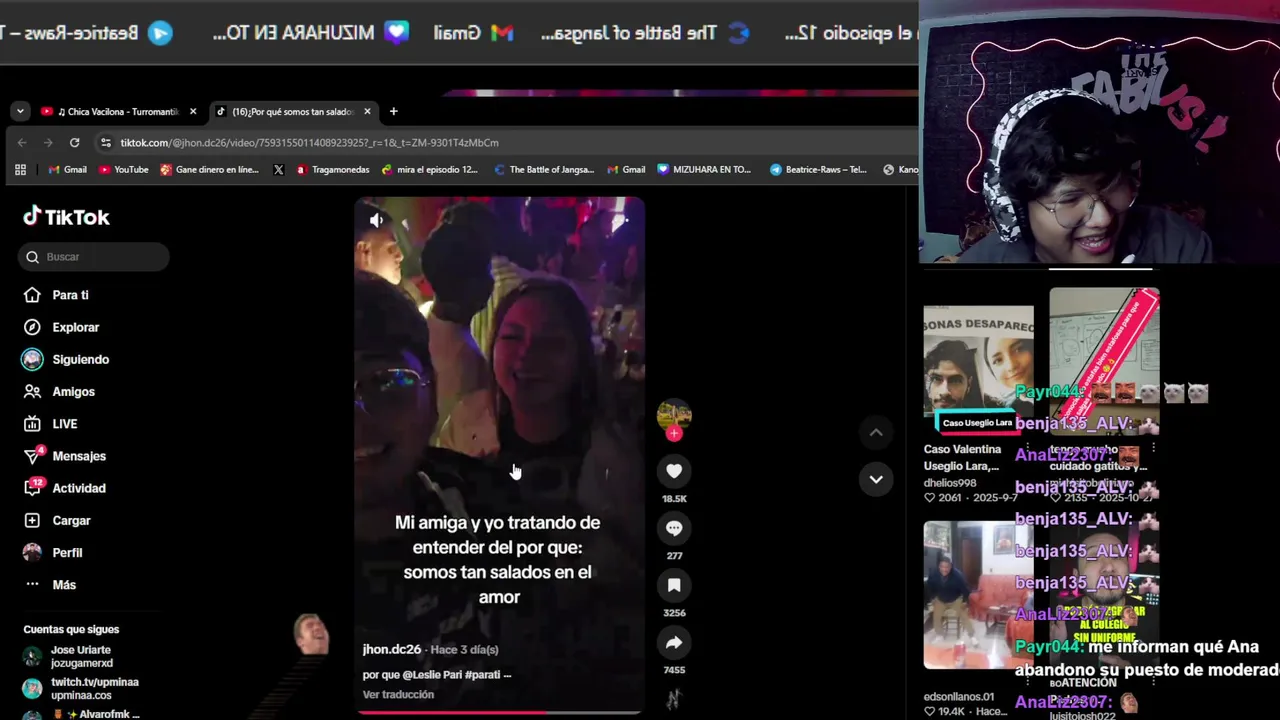Like the video with heart icon
Image resolution: width=1280 pixels, height=720 pixels.
(674, 471)
